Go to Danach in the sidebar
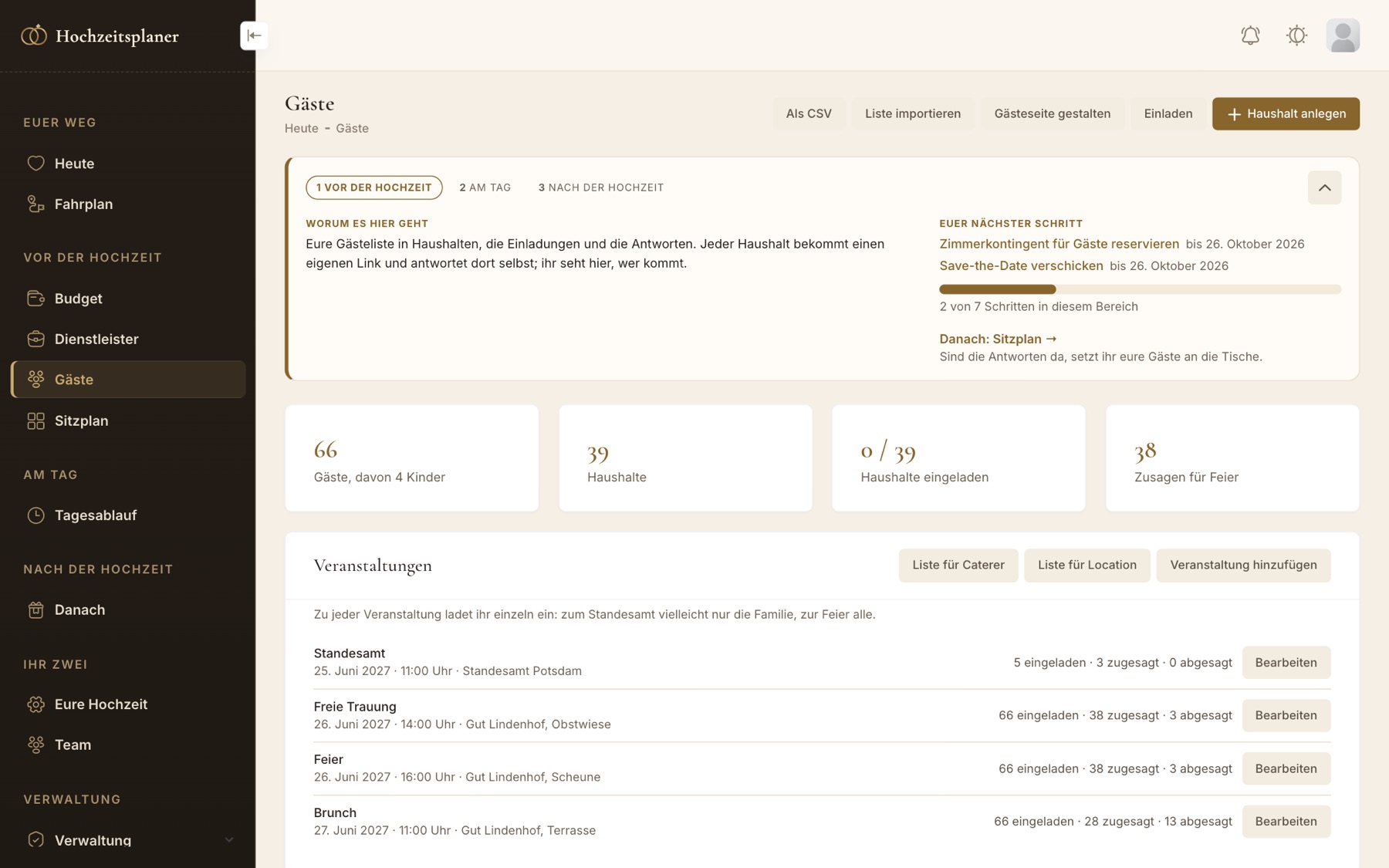Image resolution: width=1389 pixels, height=868 pixels. tap(128, 610)
